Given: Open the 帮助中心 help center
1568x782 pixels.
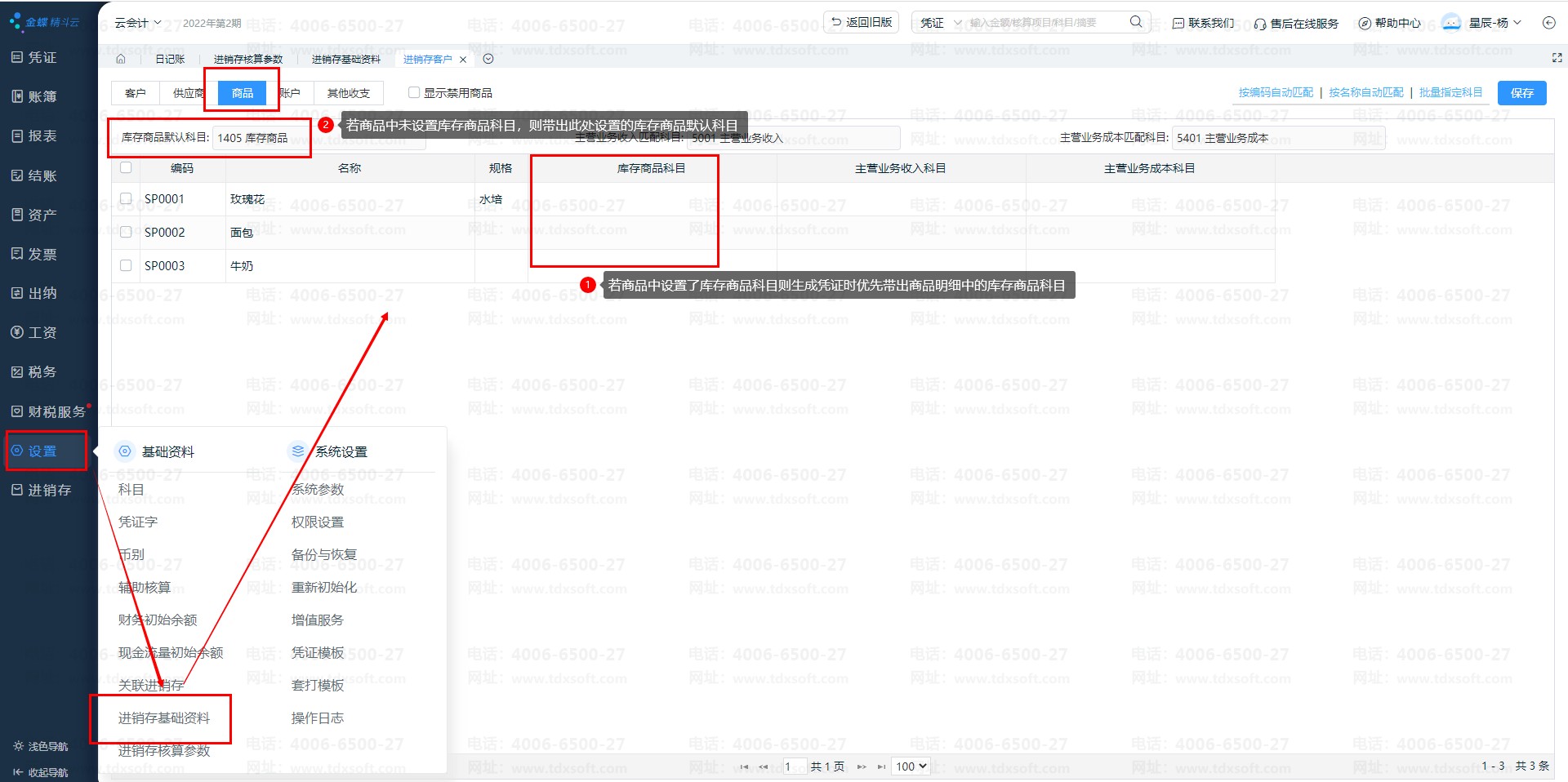Looking at the screenshot, I should tap(1389, 23).
